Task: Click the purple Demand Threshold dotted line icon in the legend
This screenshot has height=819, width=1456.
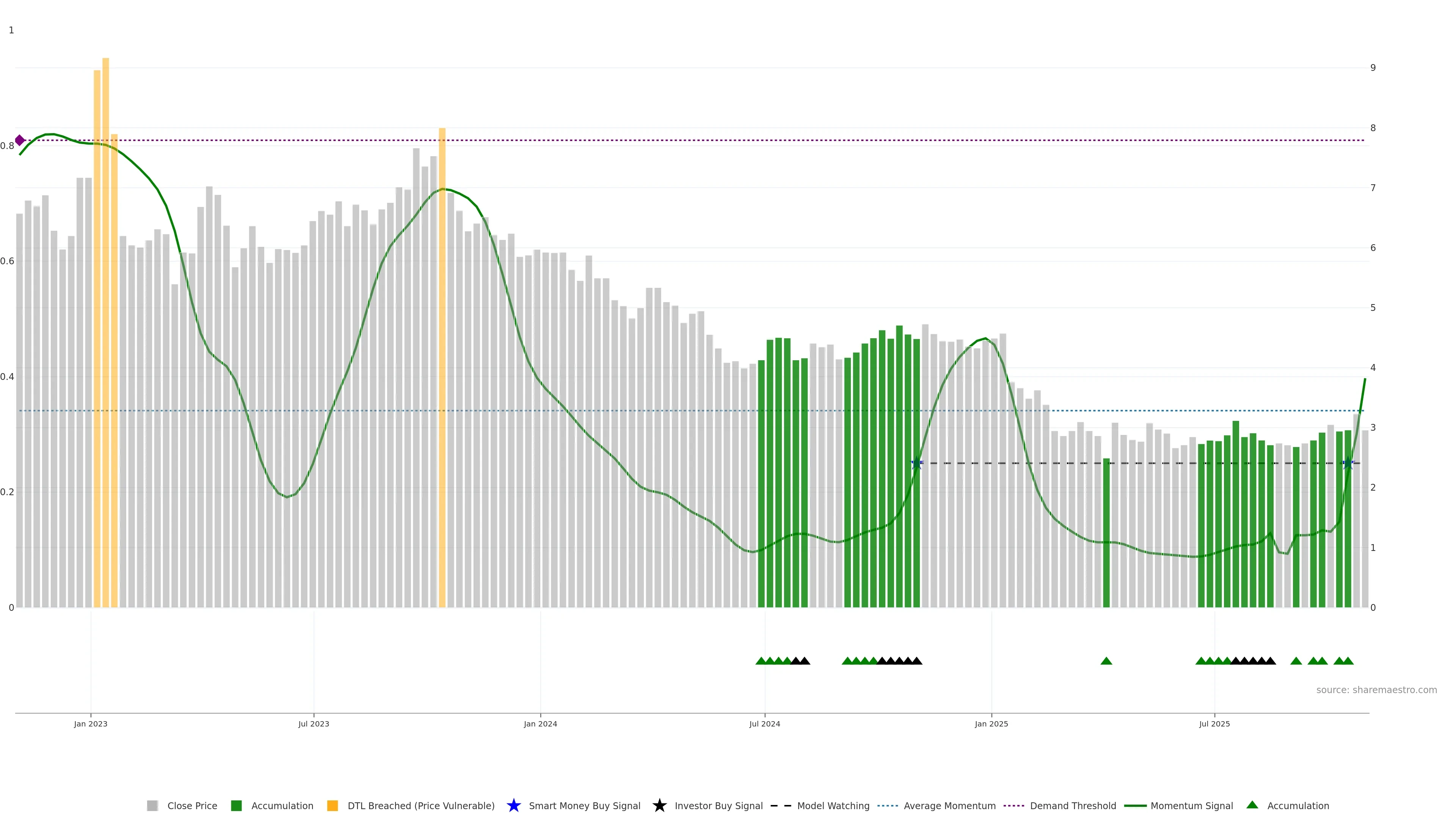Action: [x=1014, y=805]
